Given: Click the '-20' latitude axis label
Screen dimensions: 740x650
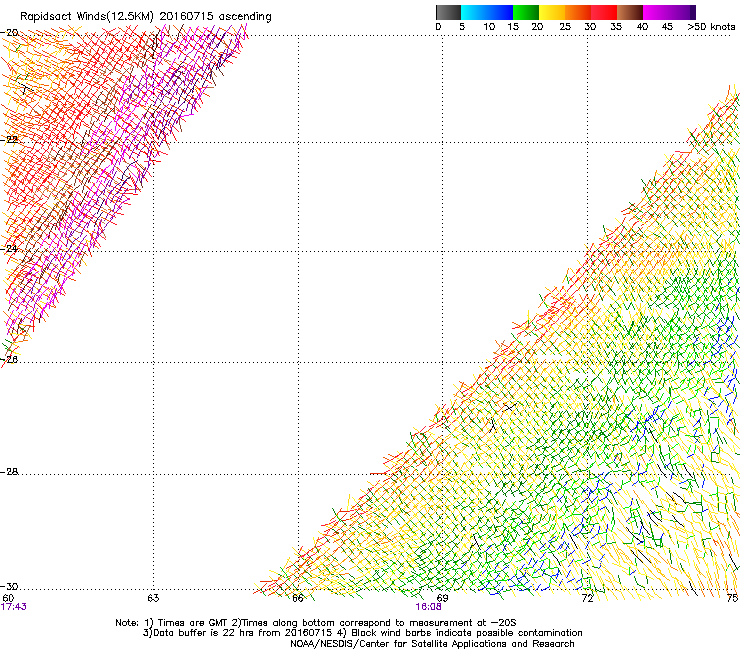Looking at the screenshot, I should pos(10,33).
